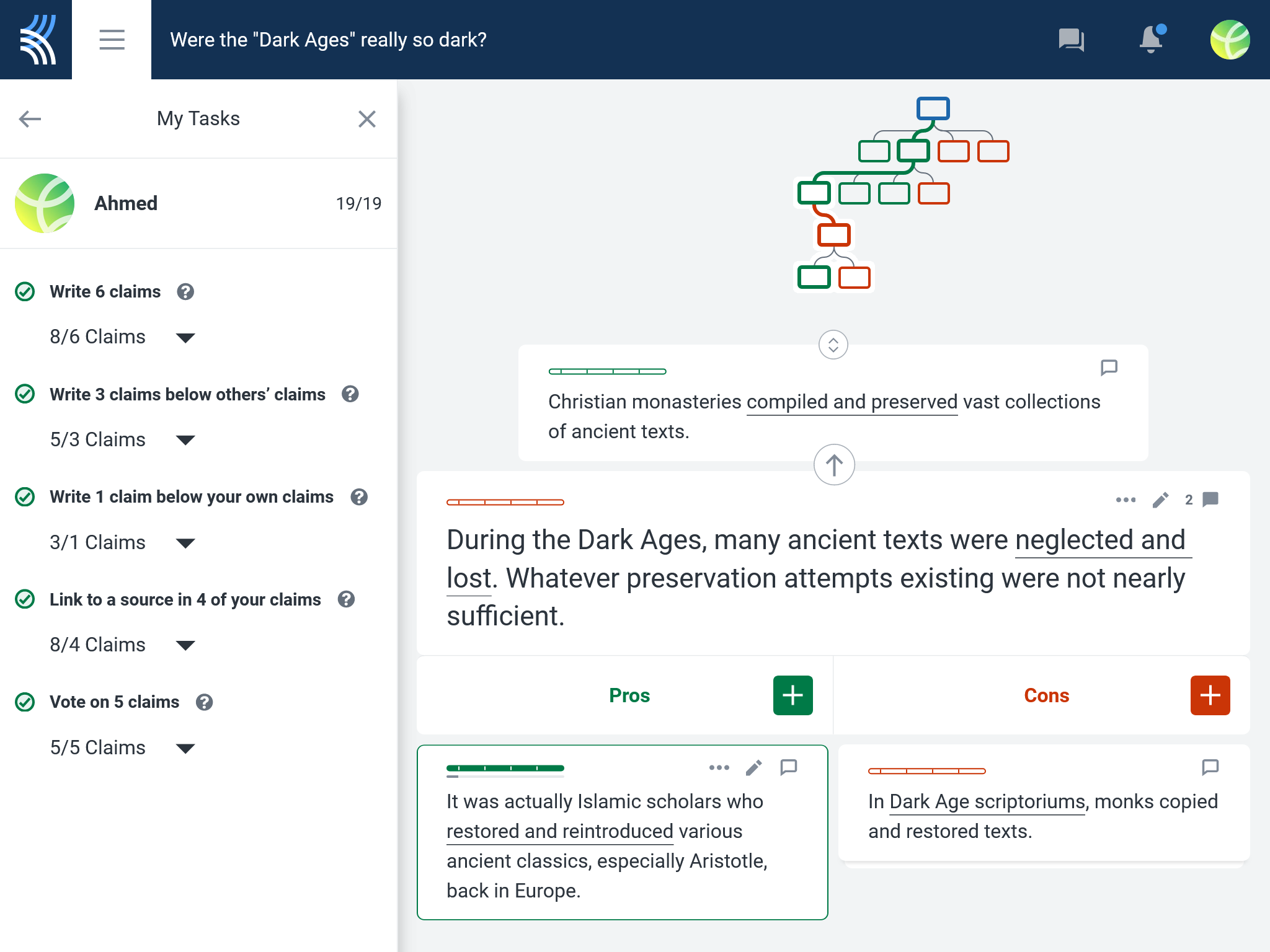Toggle the Write 6 claims checkmark
Image resolution: width=1270 pixels, height=952 pixels.
point(25,291)
